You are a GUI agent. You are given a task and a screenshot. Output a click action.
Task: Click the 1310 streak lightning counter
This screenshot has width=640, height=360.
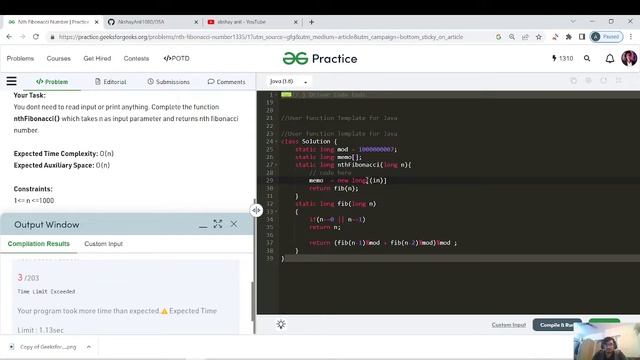[x=562, y=58]
